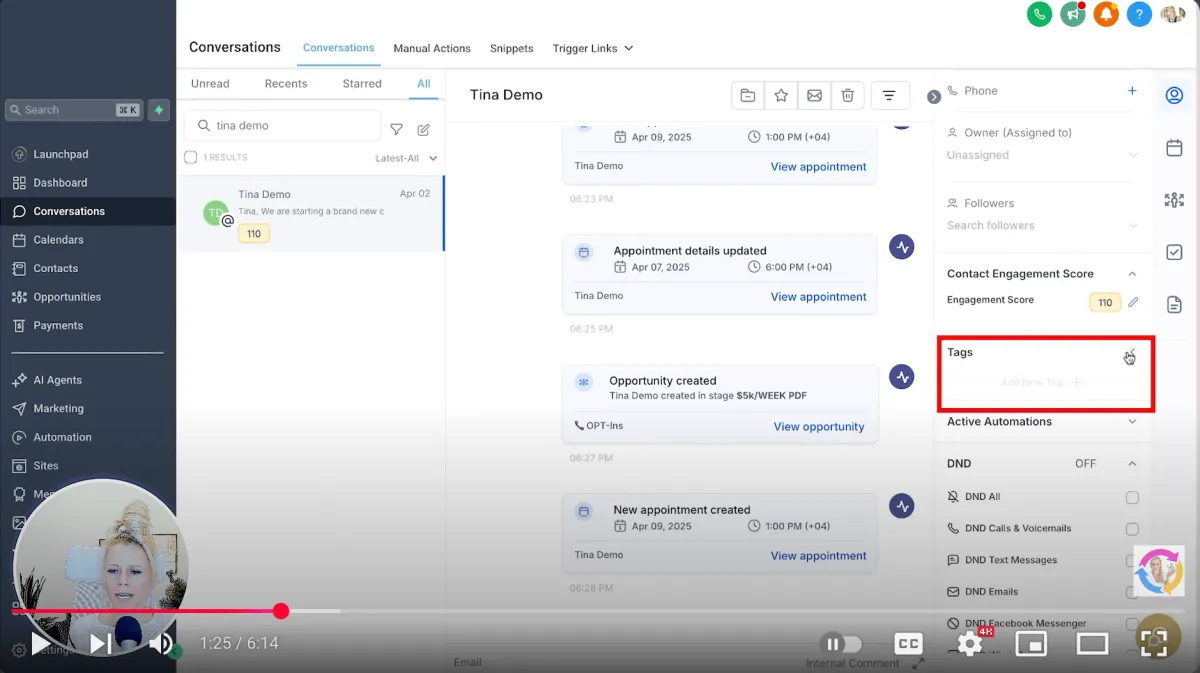The image size is (1200, 673).
Task: Open the orange notifications bell
Action: pos(1106,14)
